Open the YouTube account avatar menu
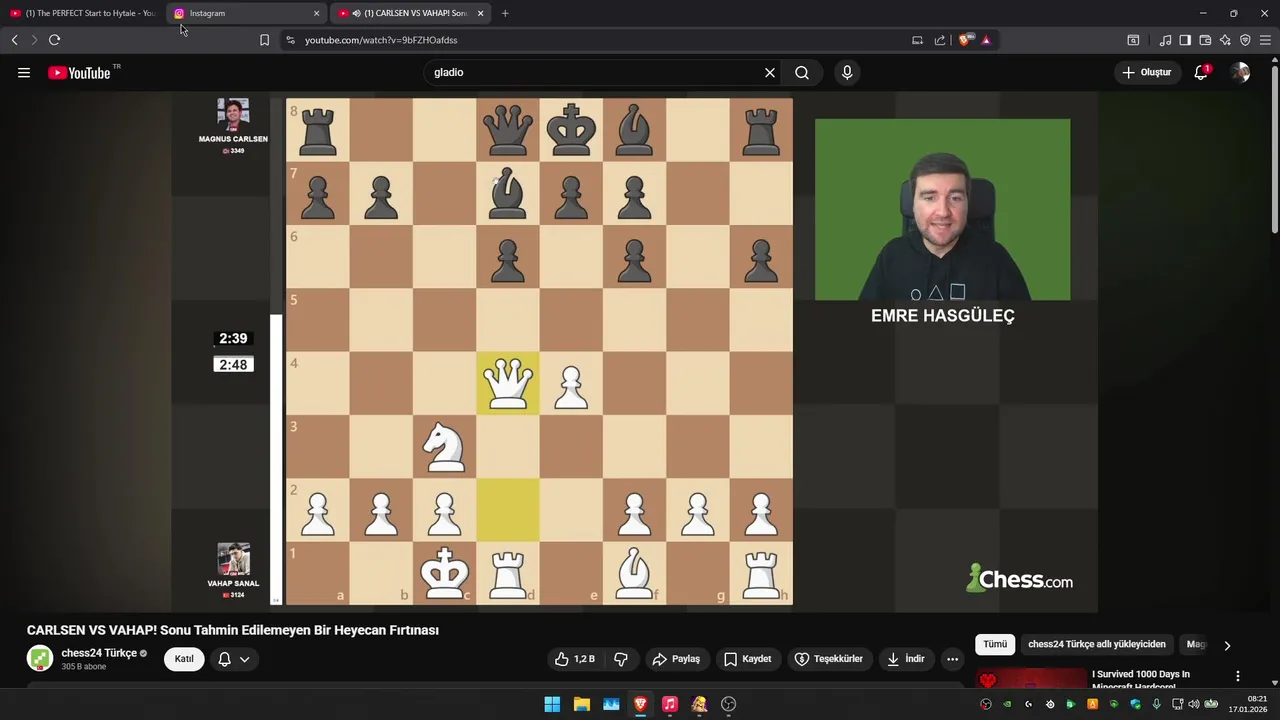 coord(1241,73)
